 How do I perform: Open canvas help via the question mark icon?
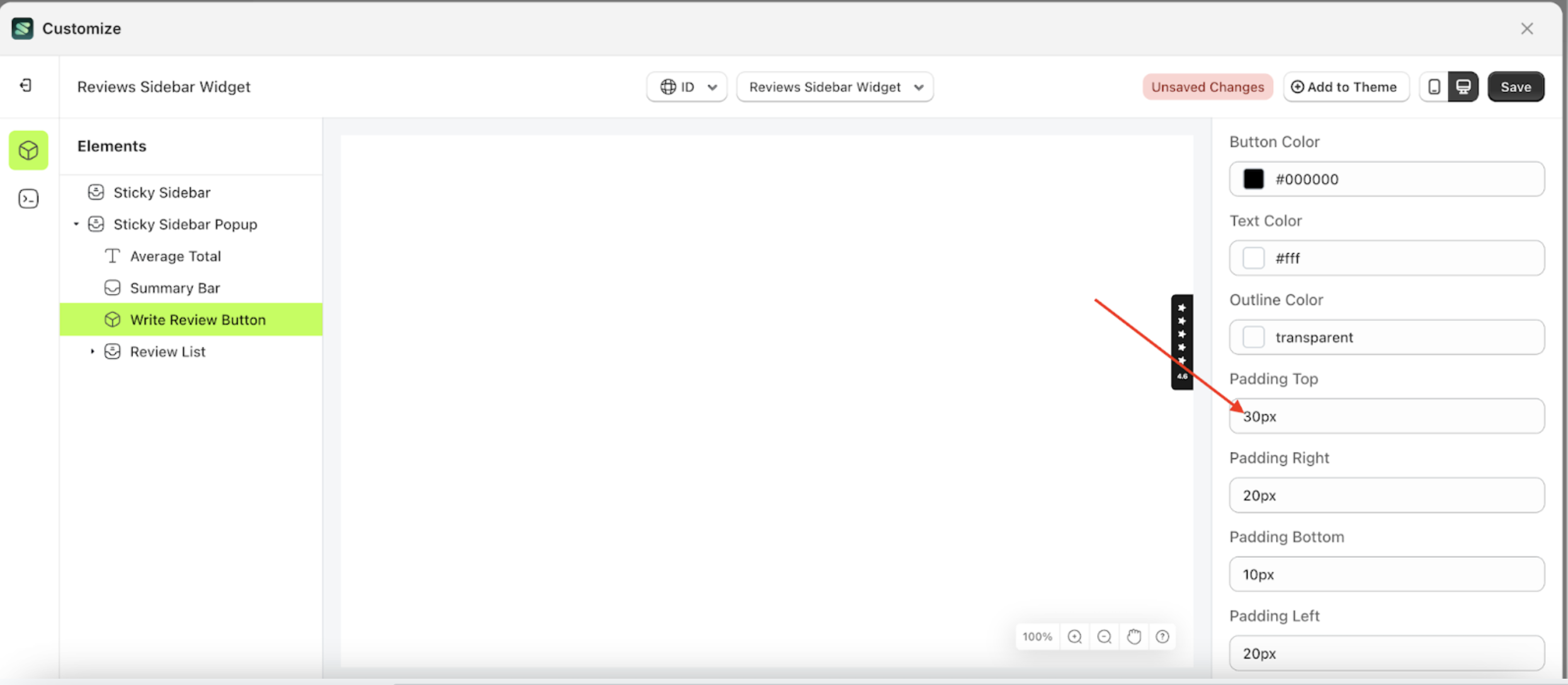tap(1162, 637)
